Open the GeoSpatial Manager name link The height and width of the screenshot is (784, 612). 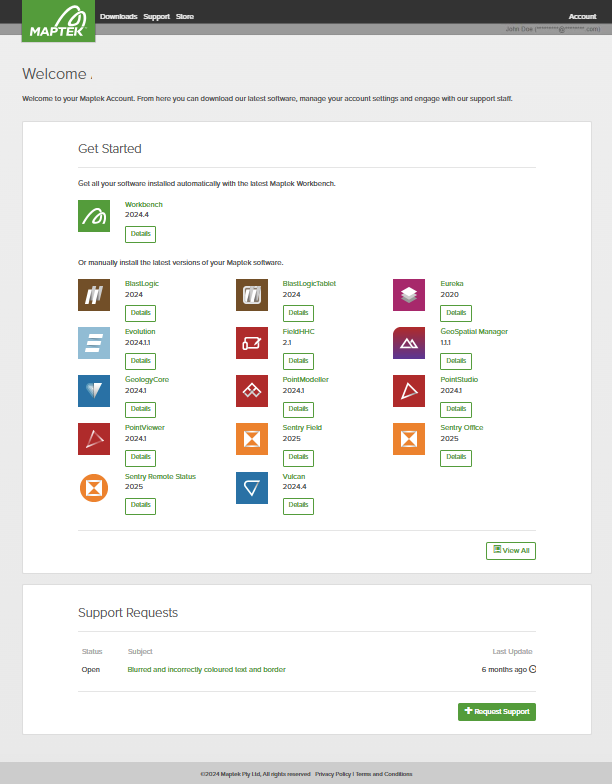click(x=474, y=332)
